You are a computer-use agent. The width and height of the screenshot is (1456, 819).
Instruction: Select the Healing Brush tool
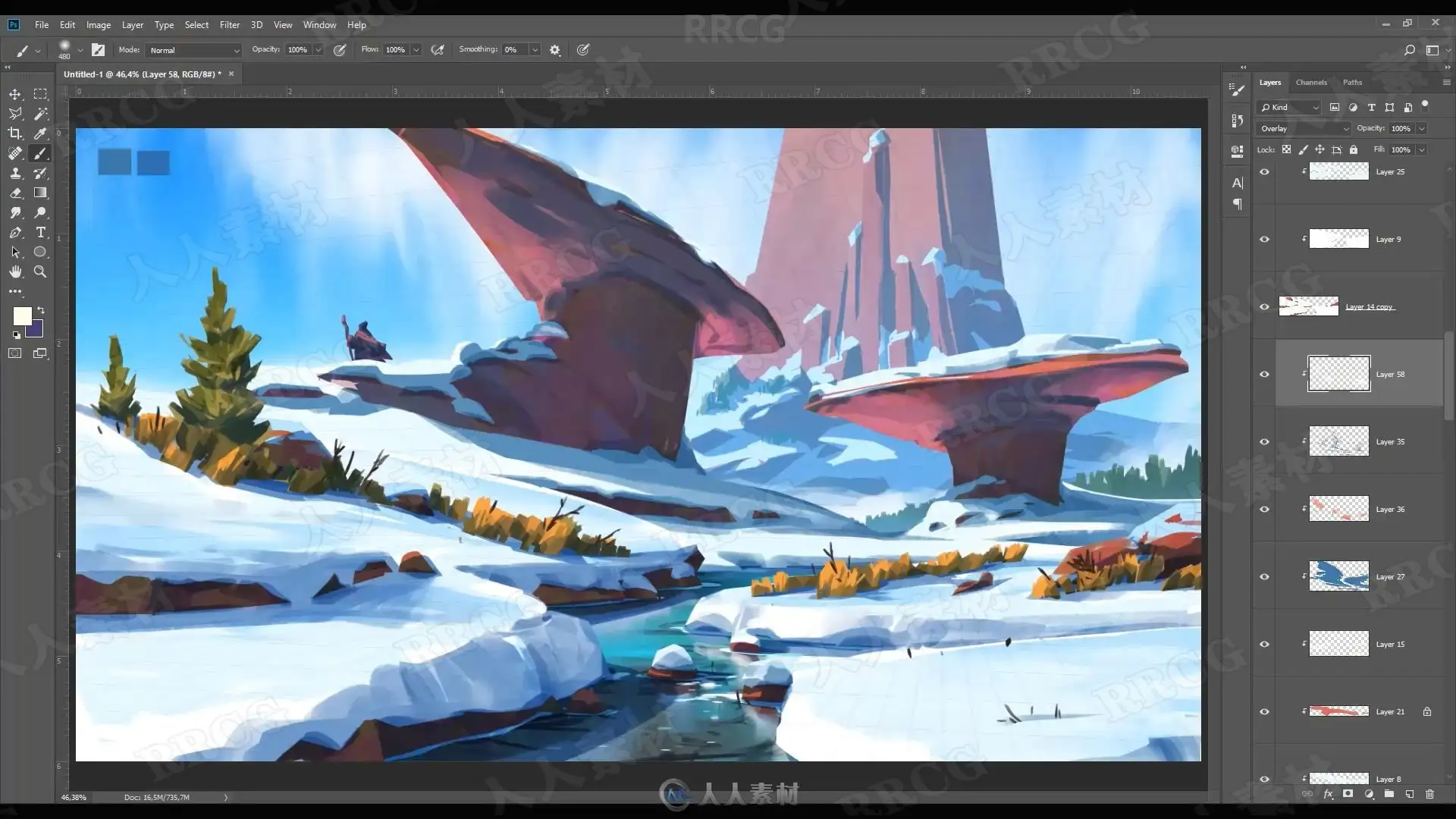(15, 153)
